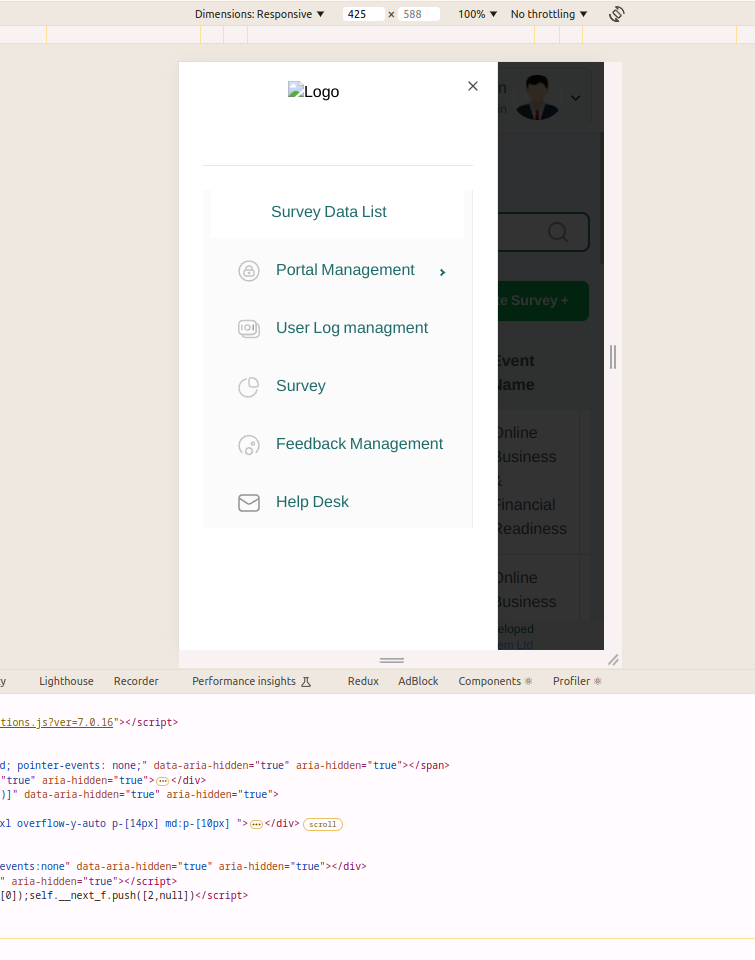Switch to Recorder DevTools tab
Image resolution: width=755 pixels, height=960 pixels.
point(136,681)
